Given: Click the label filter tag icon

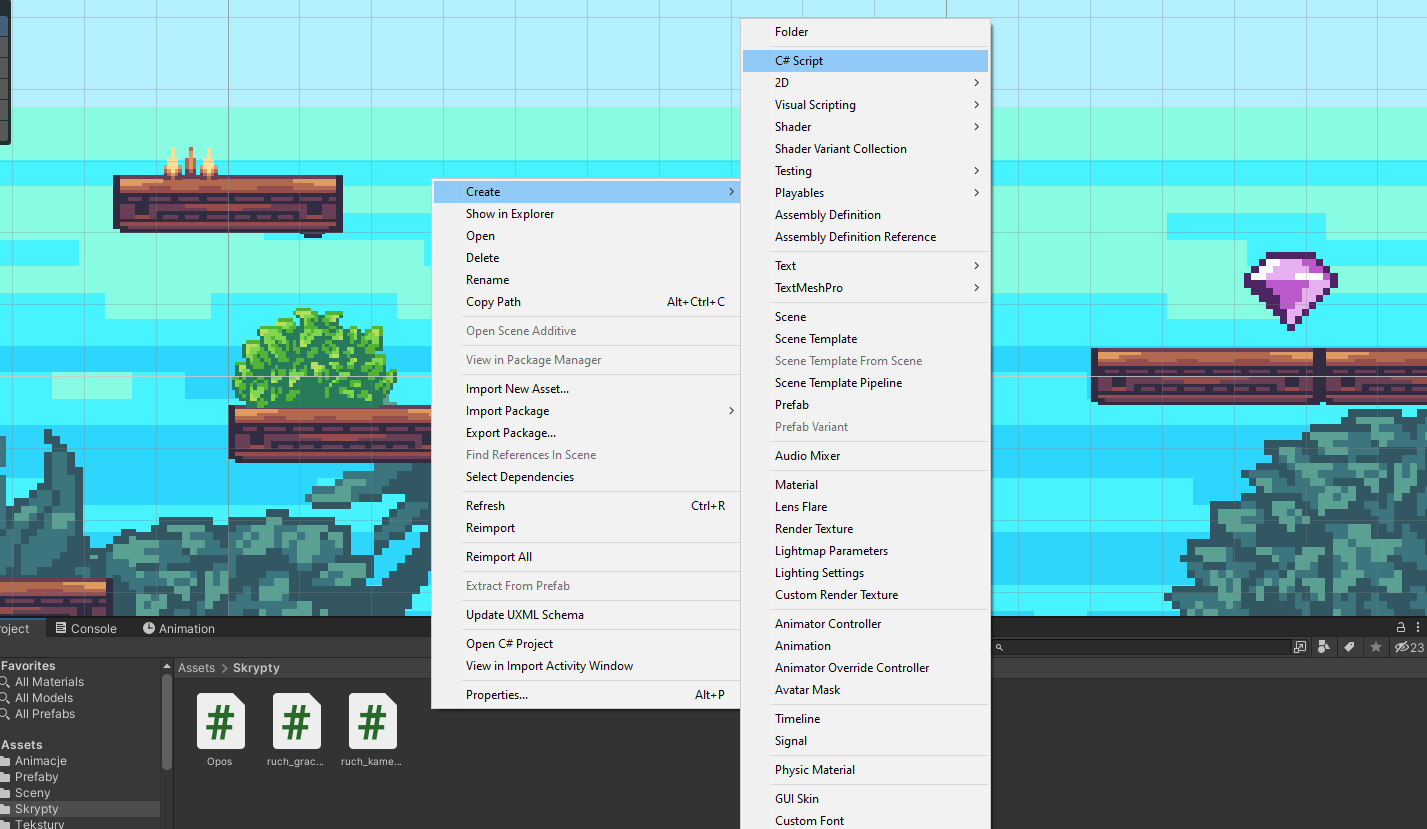Looking at the screenshot, I should pyautogui.click(x=1350, y=647).
